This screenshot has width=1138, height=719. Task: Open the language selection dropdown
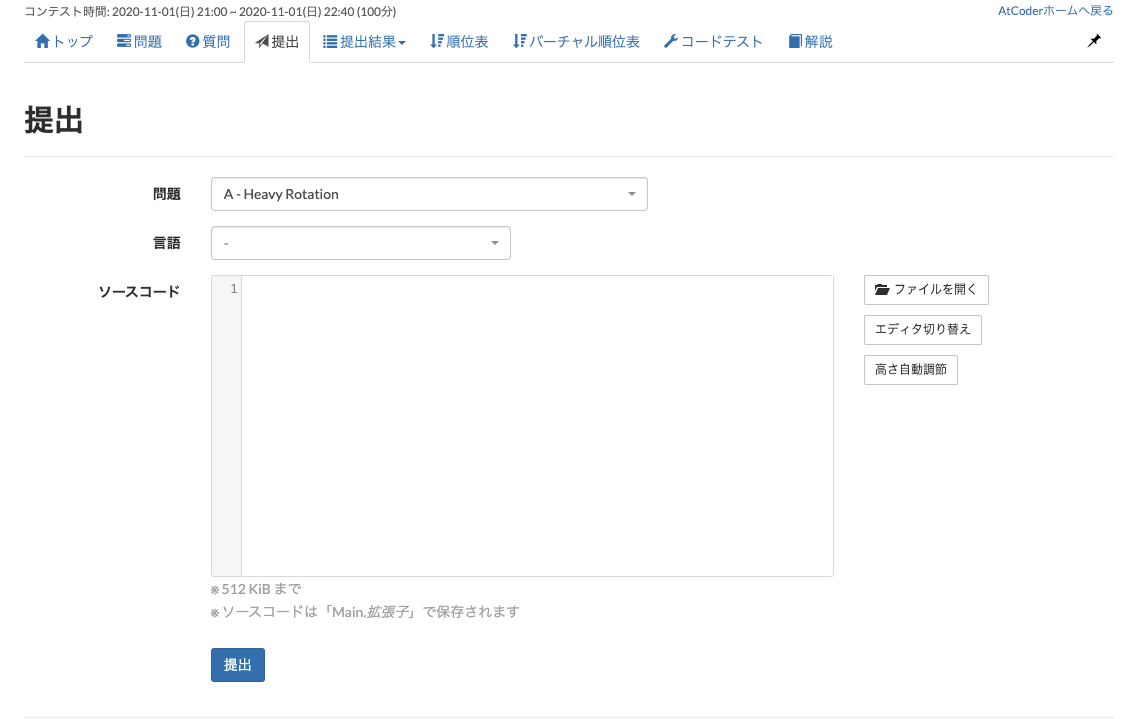coord(360,242)
